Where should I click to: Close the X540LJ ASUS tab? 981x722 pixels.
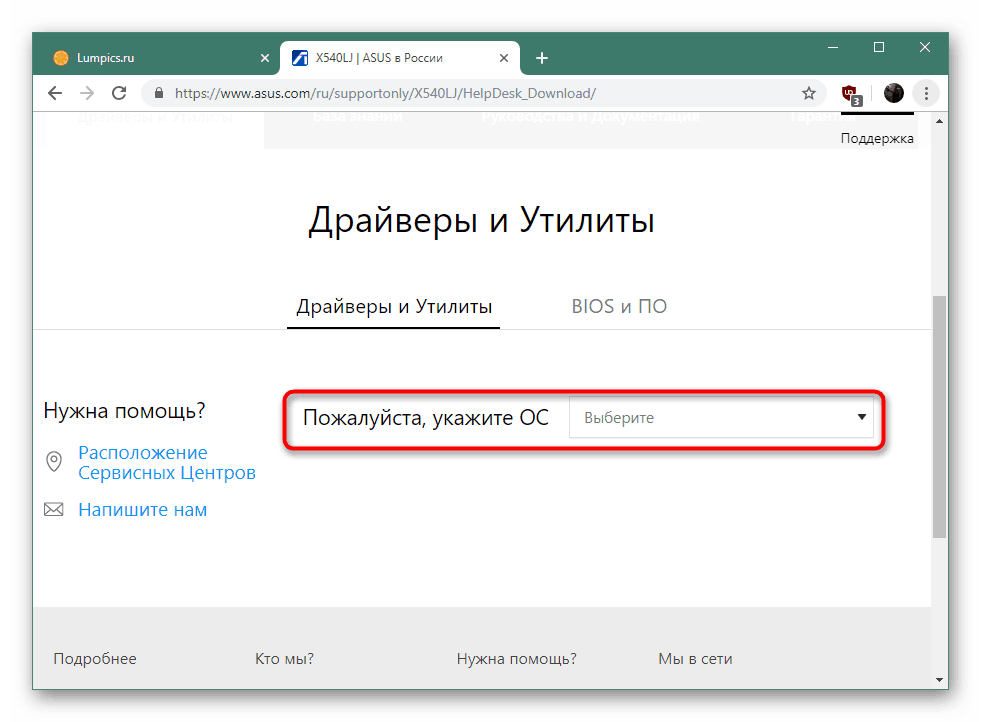(x=504, y=58)
